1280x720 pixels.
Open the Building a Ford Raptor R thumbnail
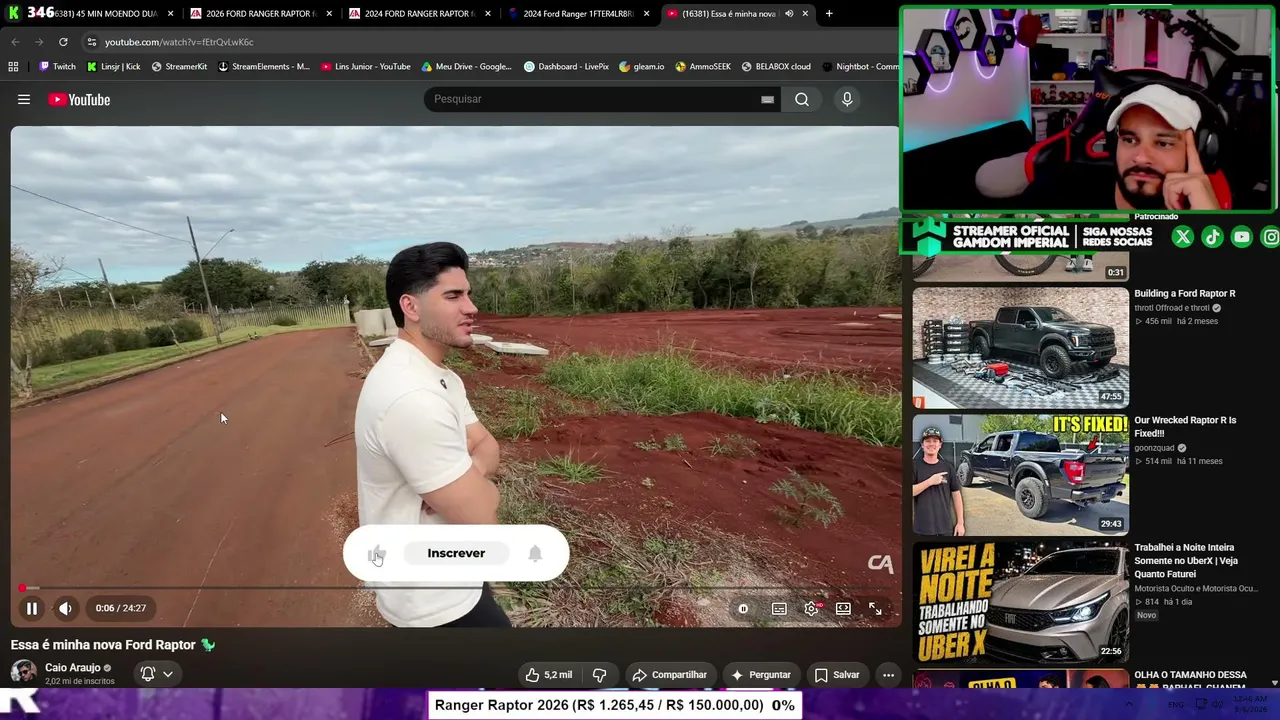pyautogui.click(x=1020, y=348)
